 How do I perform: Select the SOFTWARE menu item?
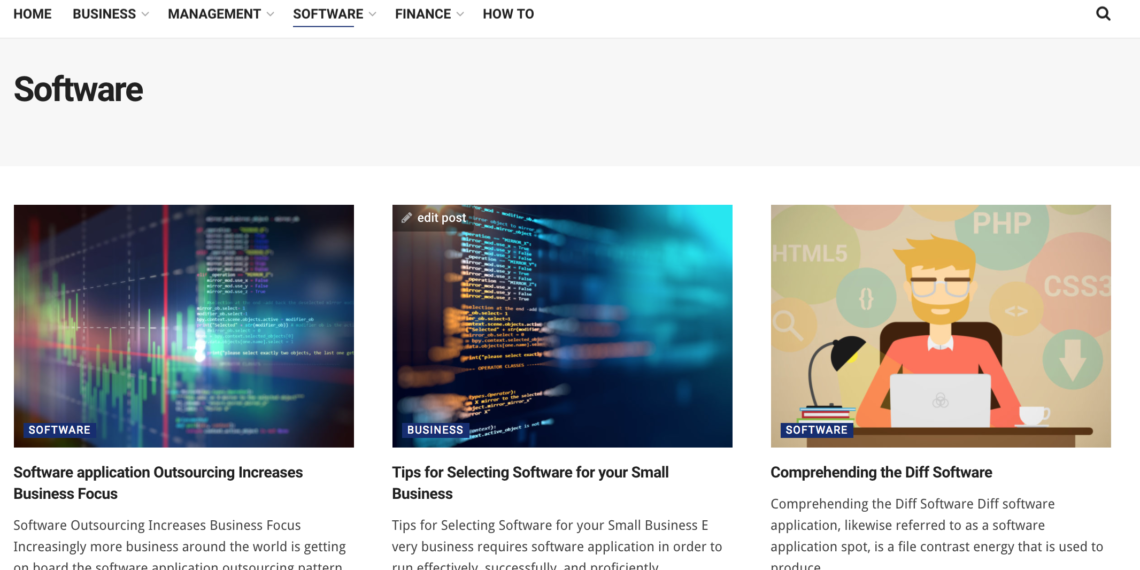328,14
